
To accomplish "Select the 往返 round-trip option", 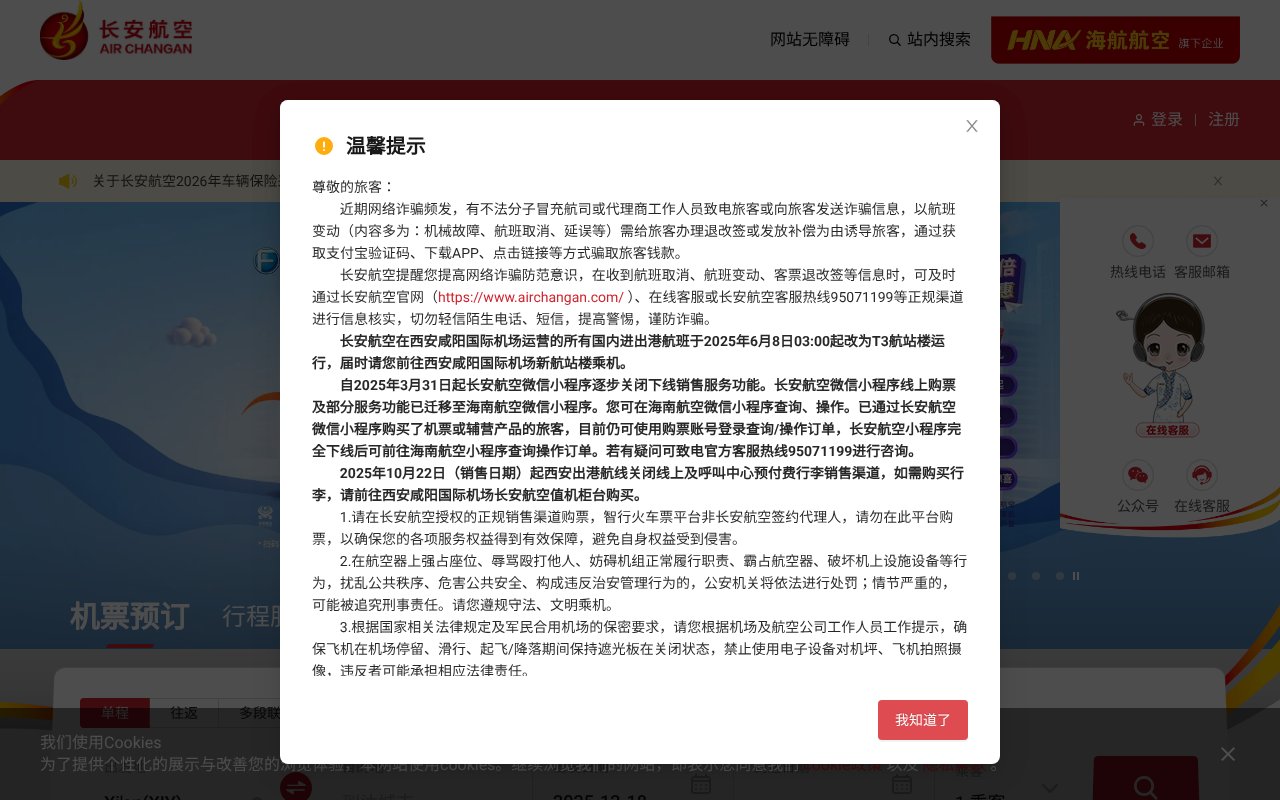I will pyautogui.click(x=184, y=713).
